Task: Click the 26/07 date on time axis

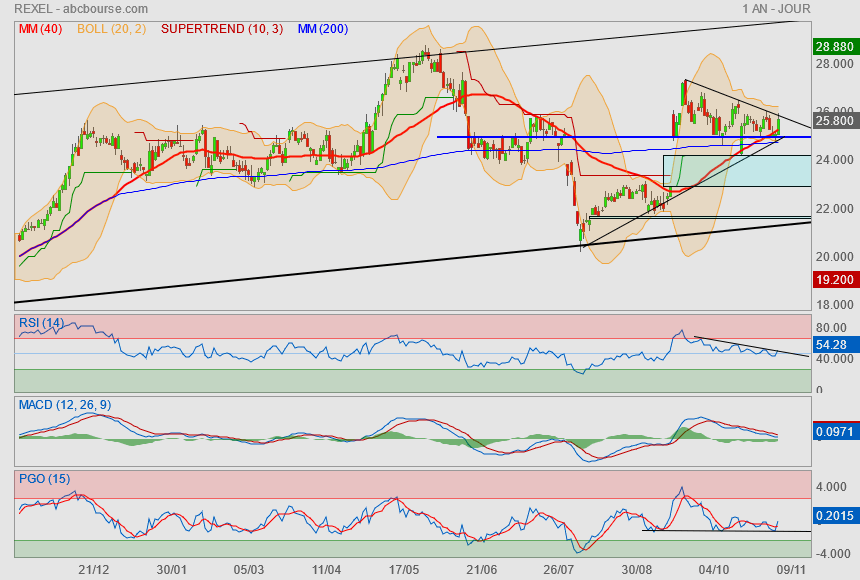Action: coord(558,568)
